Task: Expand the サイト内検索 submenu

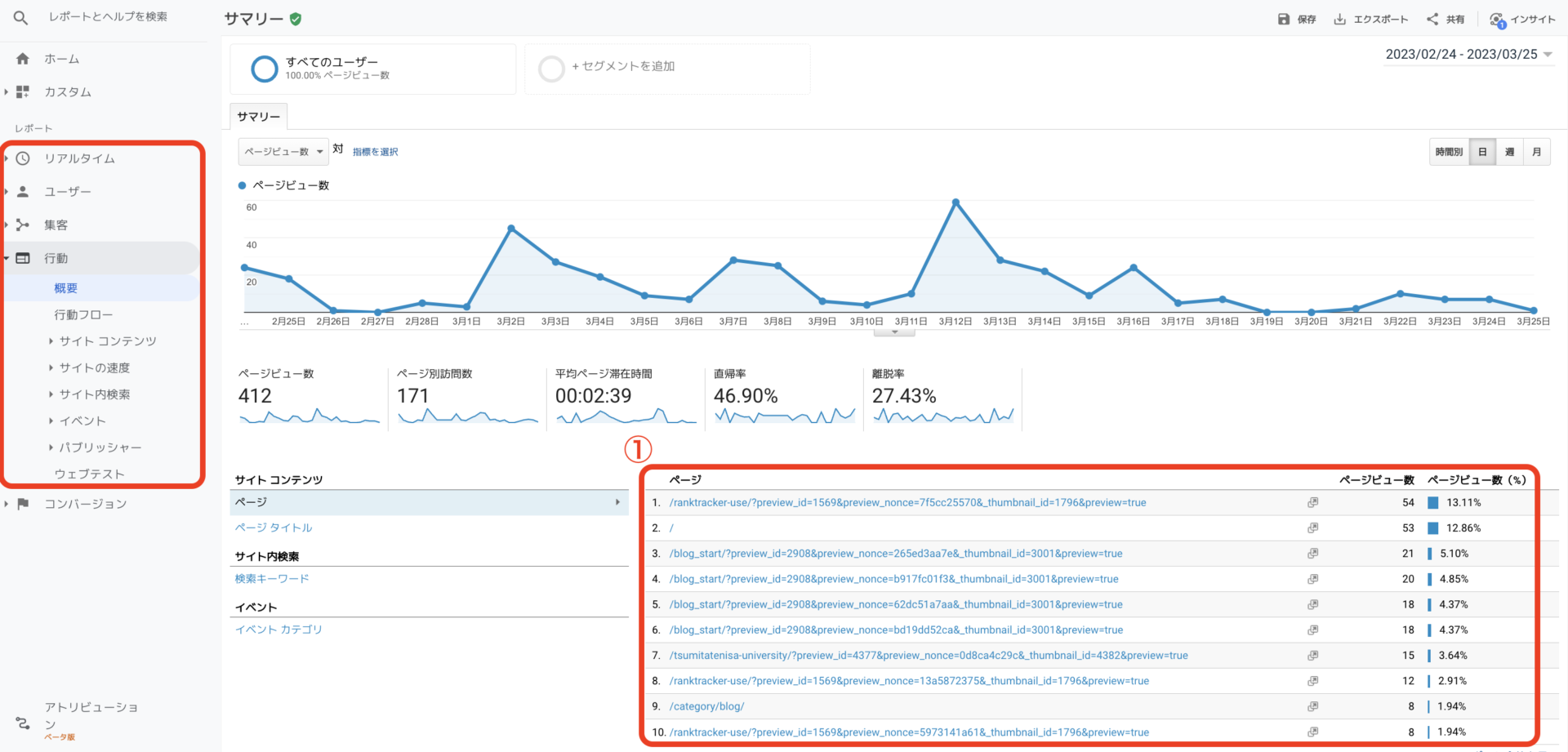Action: click(51, 394)
